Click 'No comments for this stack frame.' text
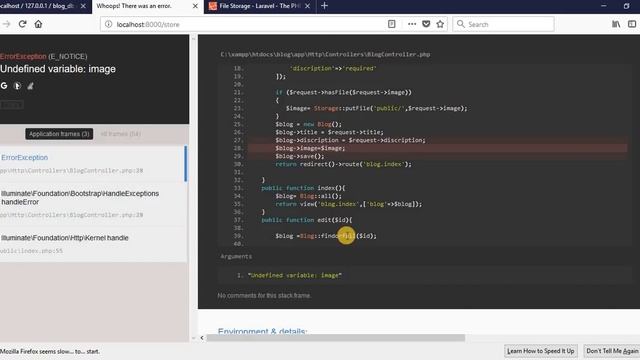Image resolution: width=640 pixels, height=360 pixels. (264, 296)
